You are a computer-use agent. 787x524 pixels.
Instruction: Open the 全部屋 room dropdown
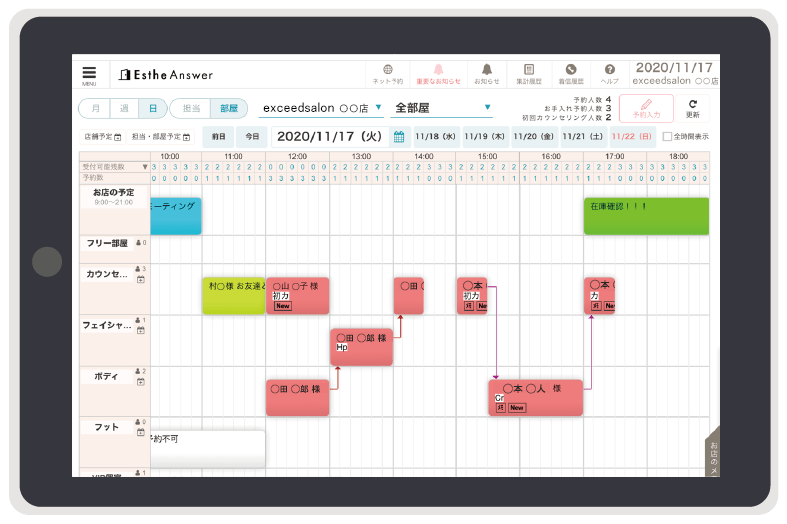(487, 107)
